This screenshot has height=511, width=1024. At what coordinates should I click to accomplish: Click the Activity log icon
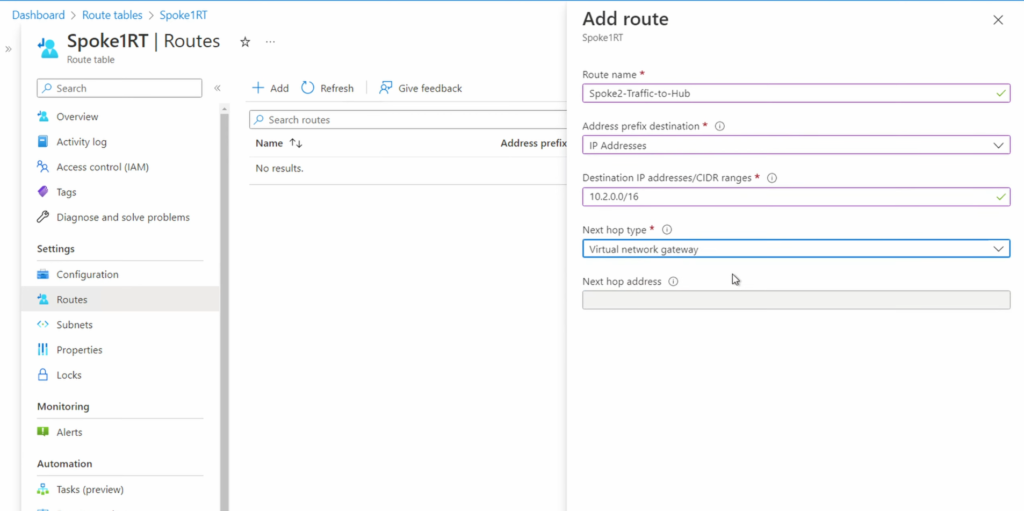43,142
